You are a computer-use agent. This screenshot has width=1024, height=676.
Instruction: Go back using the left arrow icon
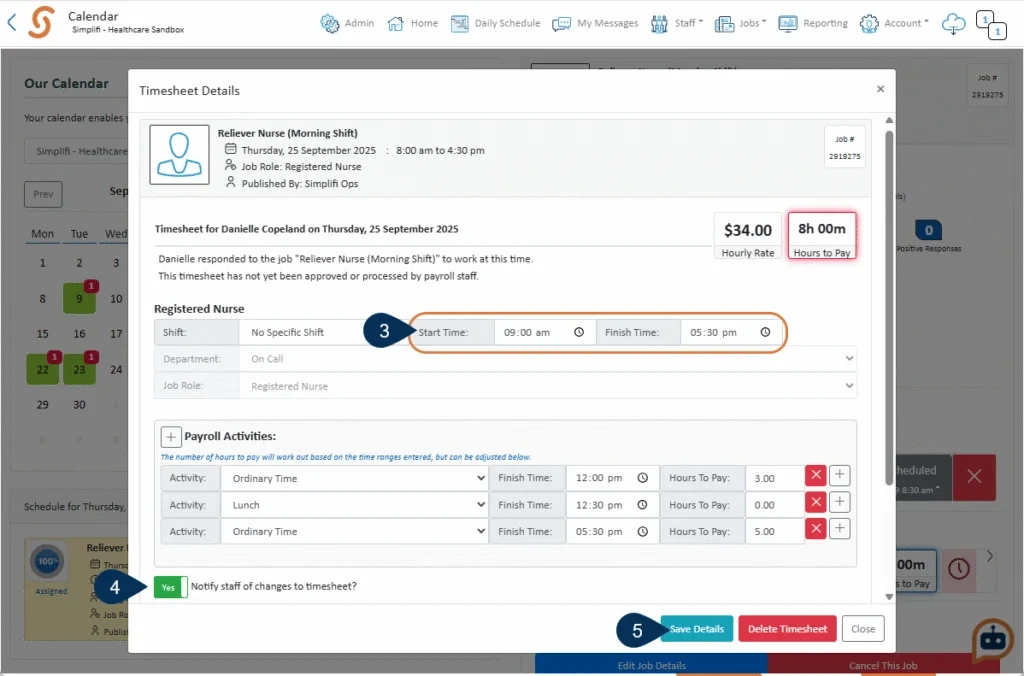[12, 23]
